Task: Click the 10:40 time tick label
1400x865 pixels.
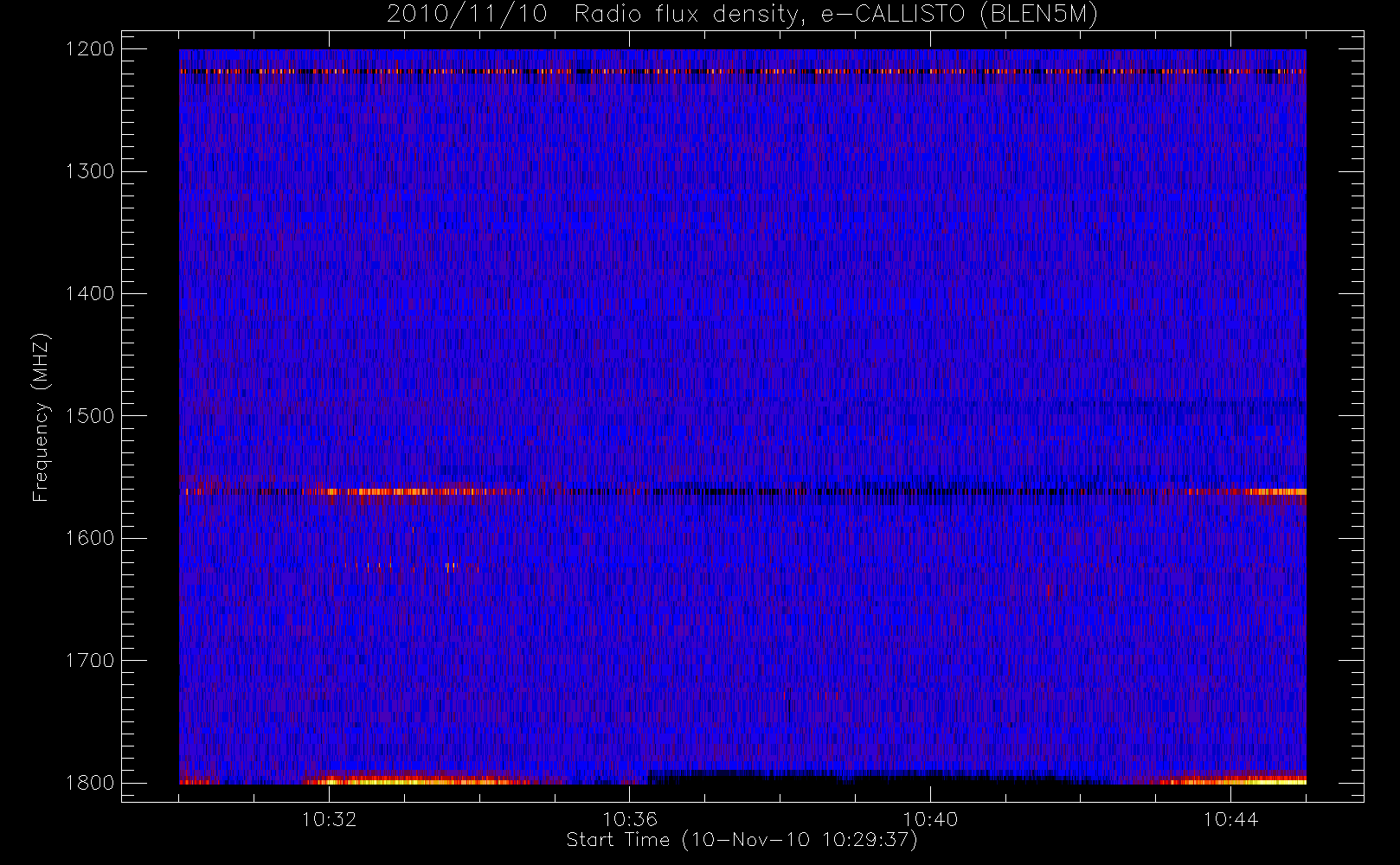Action: click(x=930, y=819)
